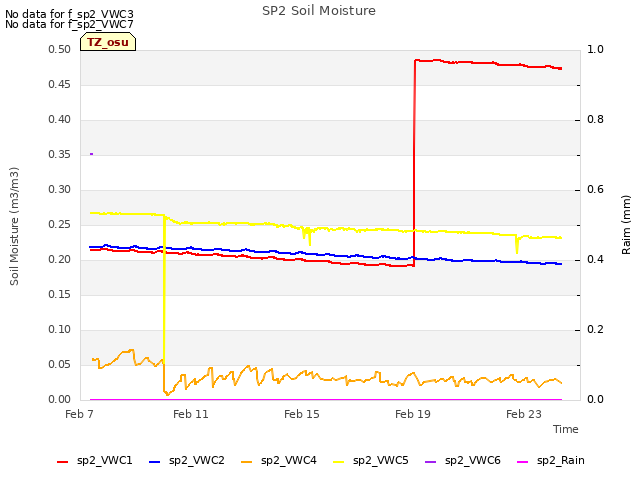Click the 0.6 right axis value

coord(595,189)
